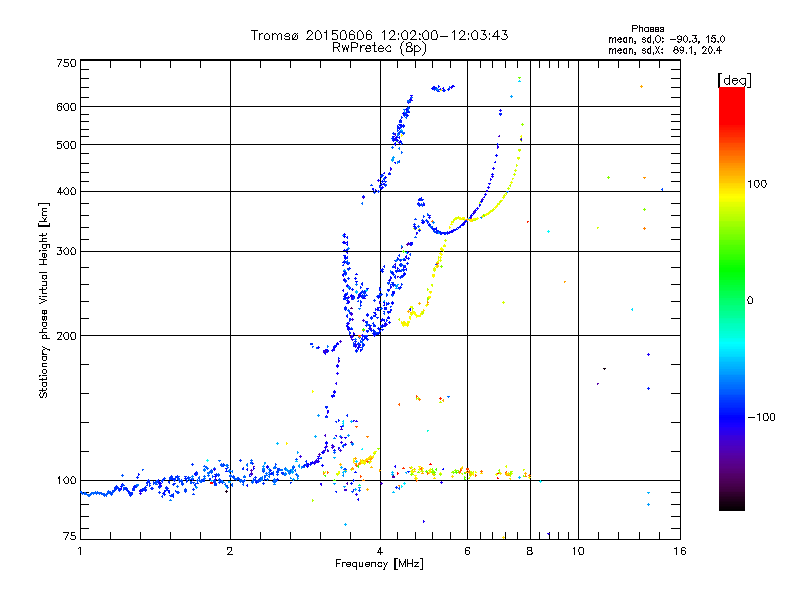Click the '1' frequency tick label
800x600 pixels.
[80, 551]
